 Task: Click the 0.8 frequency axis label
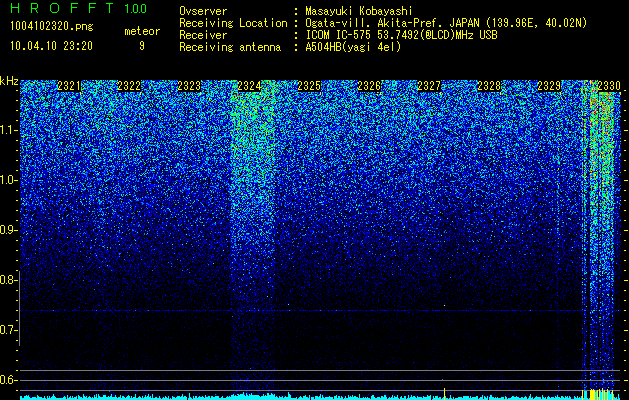[7, 280]
